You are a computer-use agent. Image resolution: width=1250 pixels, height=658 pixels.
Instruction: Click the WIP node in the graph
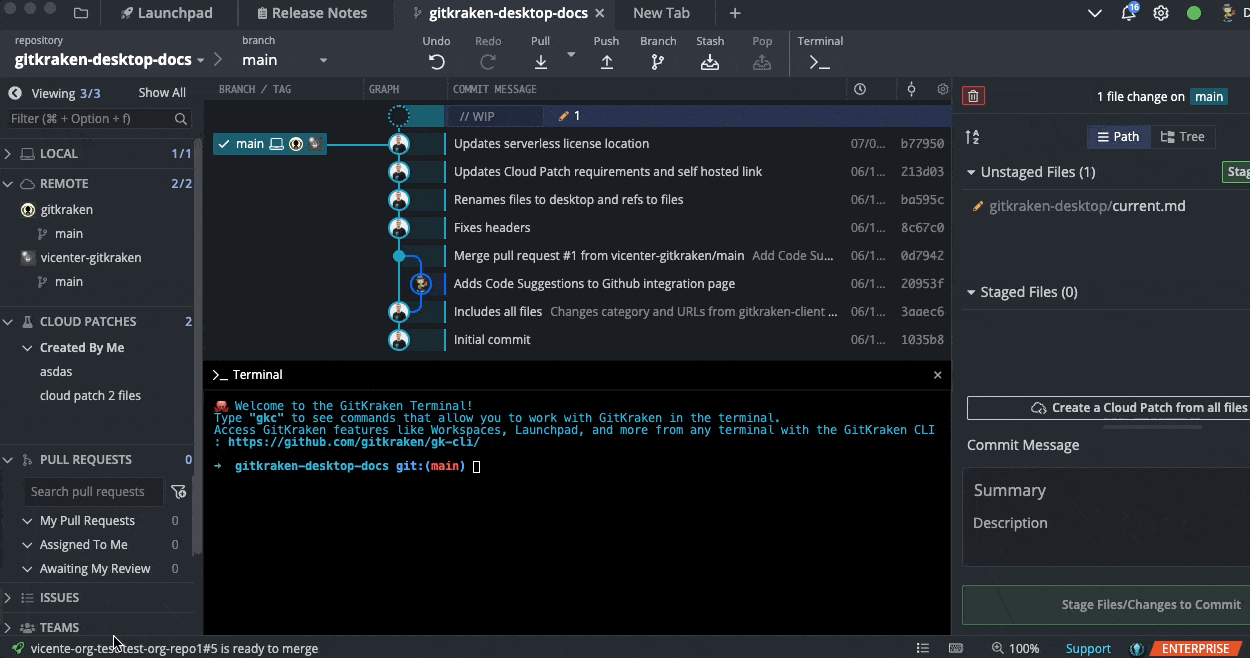click(x=399, y=116)
